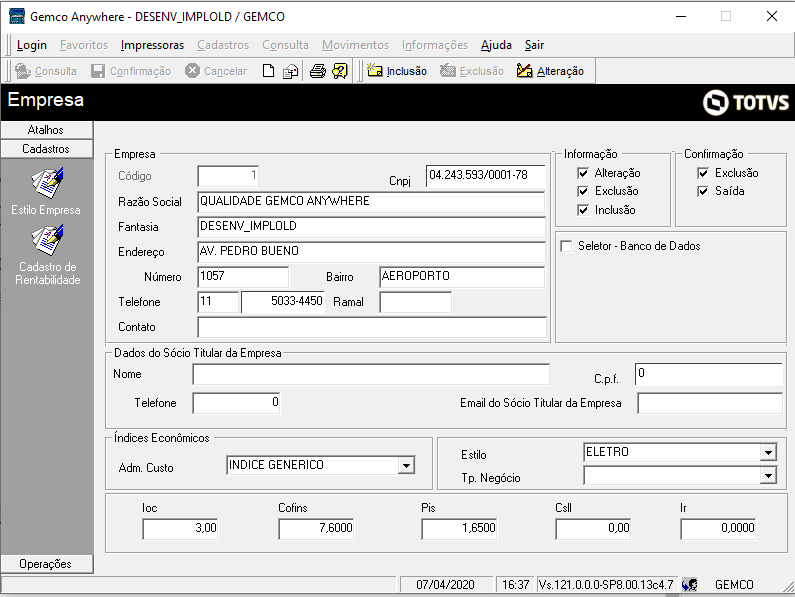Image resolution: width=795 pixels, height=597 pixels.
Task: Click the Número field showing 1057
Action: (x=243, y=276)
